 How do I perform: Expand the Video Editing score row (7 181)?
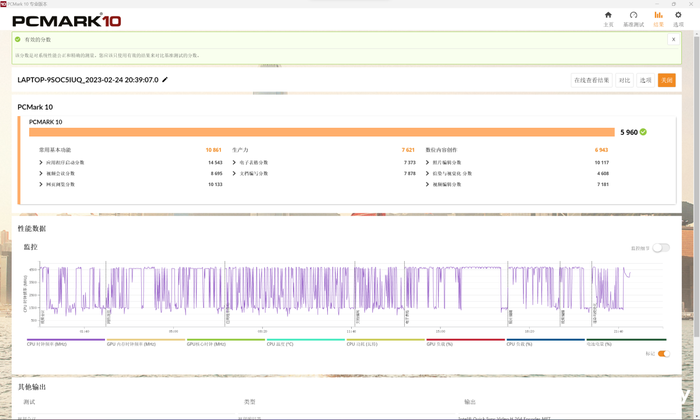tap(427, 184)
